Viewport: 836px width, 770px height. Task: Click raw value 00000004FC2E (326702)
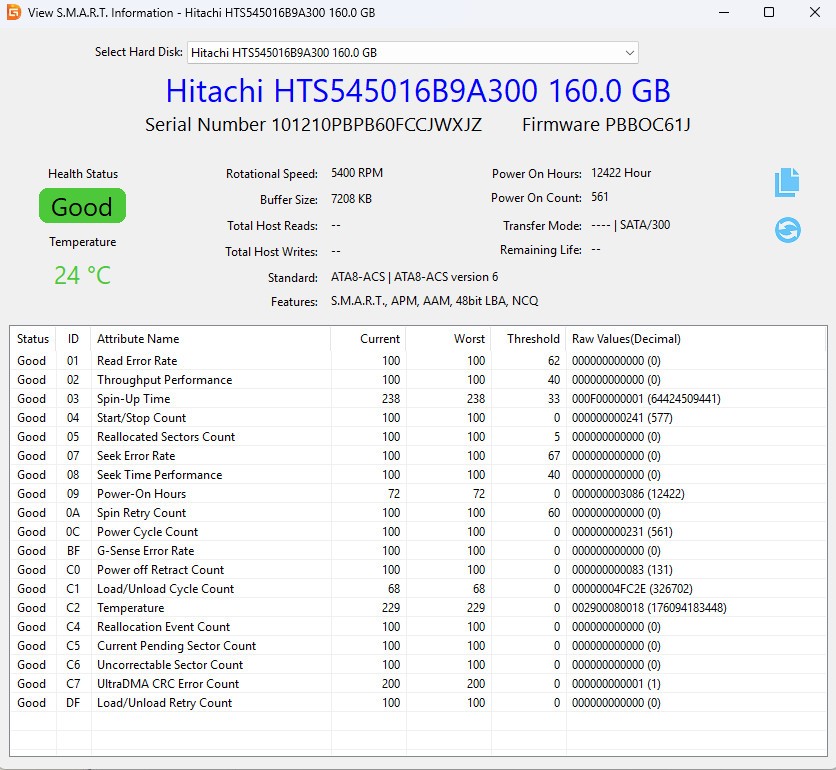tap(632, 589)
